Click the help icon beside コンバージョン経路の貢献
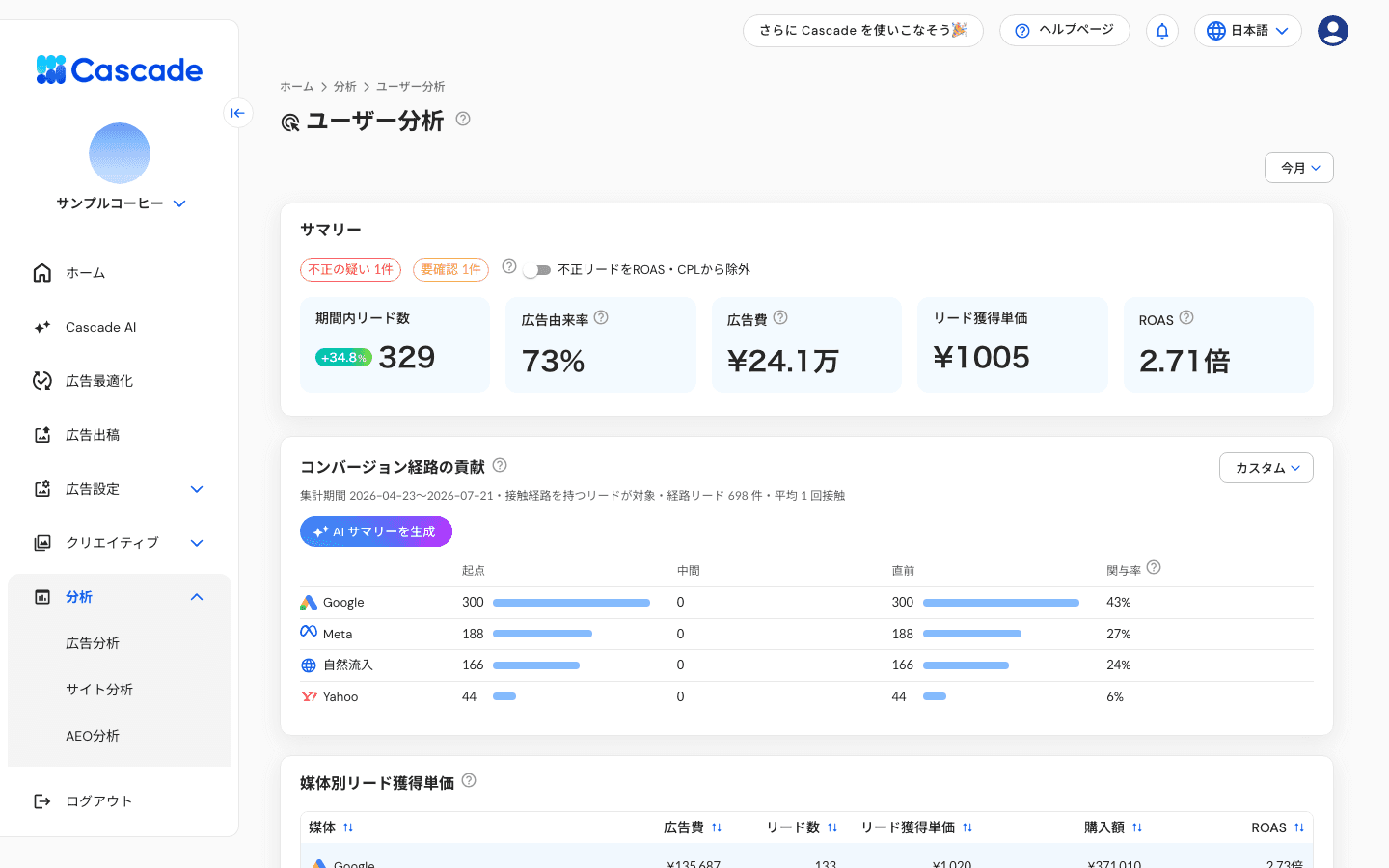This screenshot has width=1389, height=868. pyautogui.click(x=500, y=465)
